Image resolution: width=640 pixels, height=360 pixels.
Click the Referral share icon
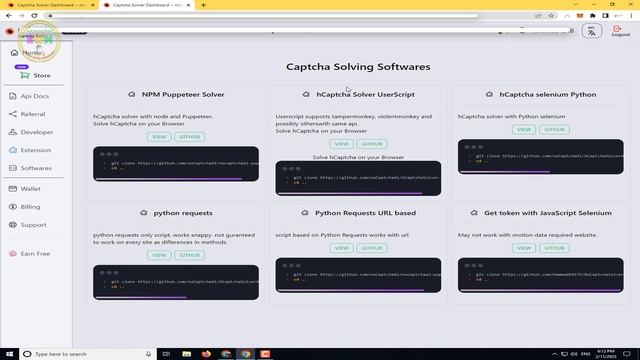(x=13, y=114)
